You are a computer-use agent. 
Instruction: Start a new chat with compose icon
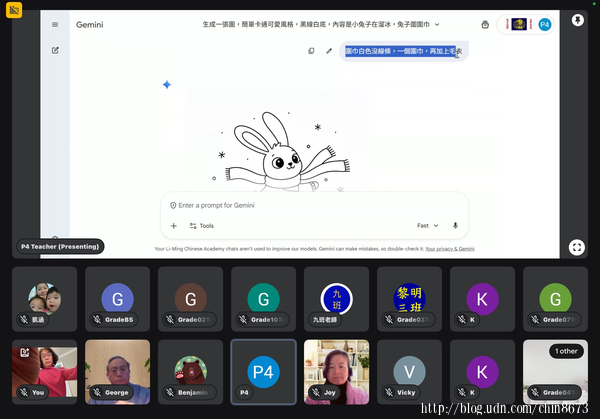tap(54, 49)
